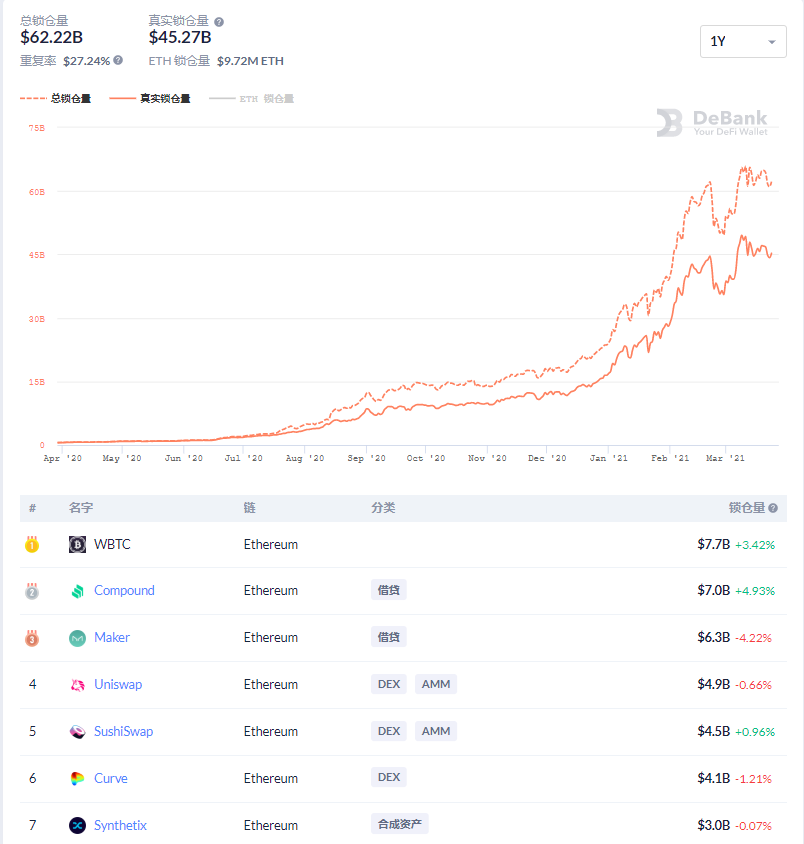Open the Synthetix protocol link
This screenshot has height=844, width=804.
(x=120, y=825)
